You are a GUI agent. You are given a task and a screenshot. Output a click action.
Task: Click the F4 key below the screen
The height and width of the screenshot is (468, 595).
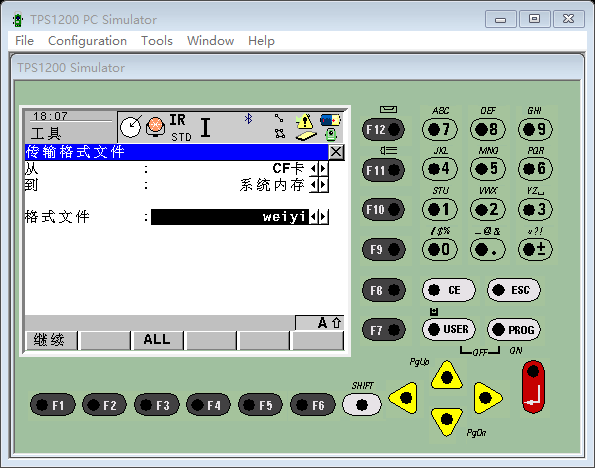[x=208, y=405]
